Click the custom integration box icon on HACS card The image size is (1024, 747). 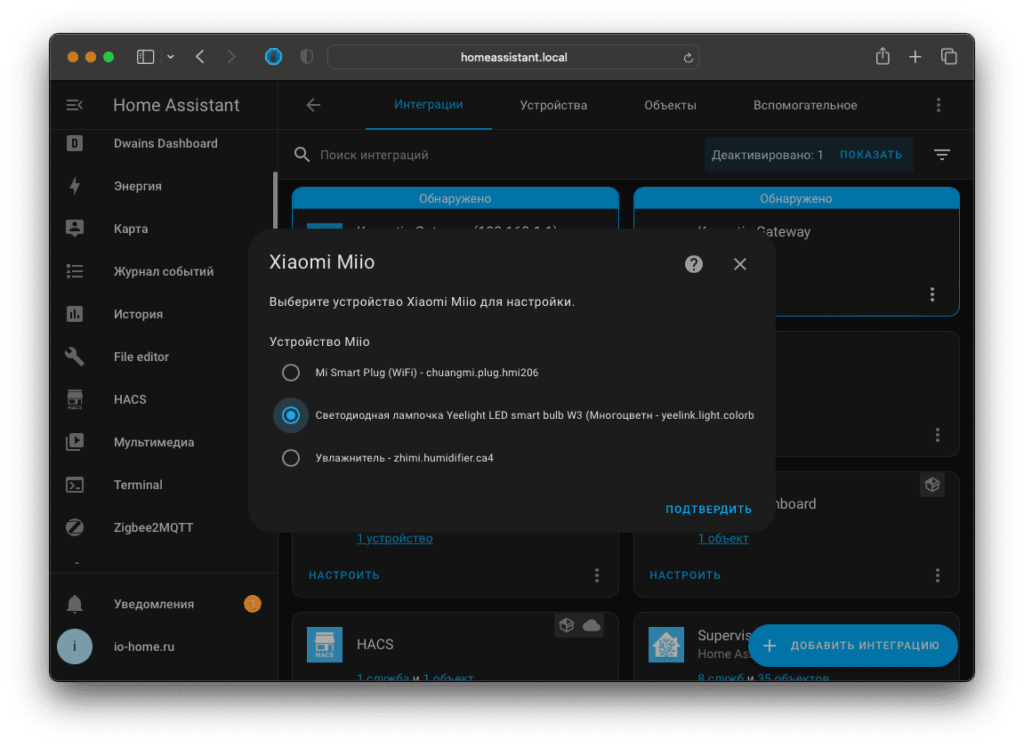pyautogui.click(x=566, y=626)
